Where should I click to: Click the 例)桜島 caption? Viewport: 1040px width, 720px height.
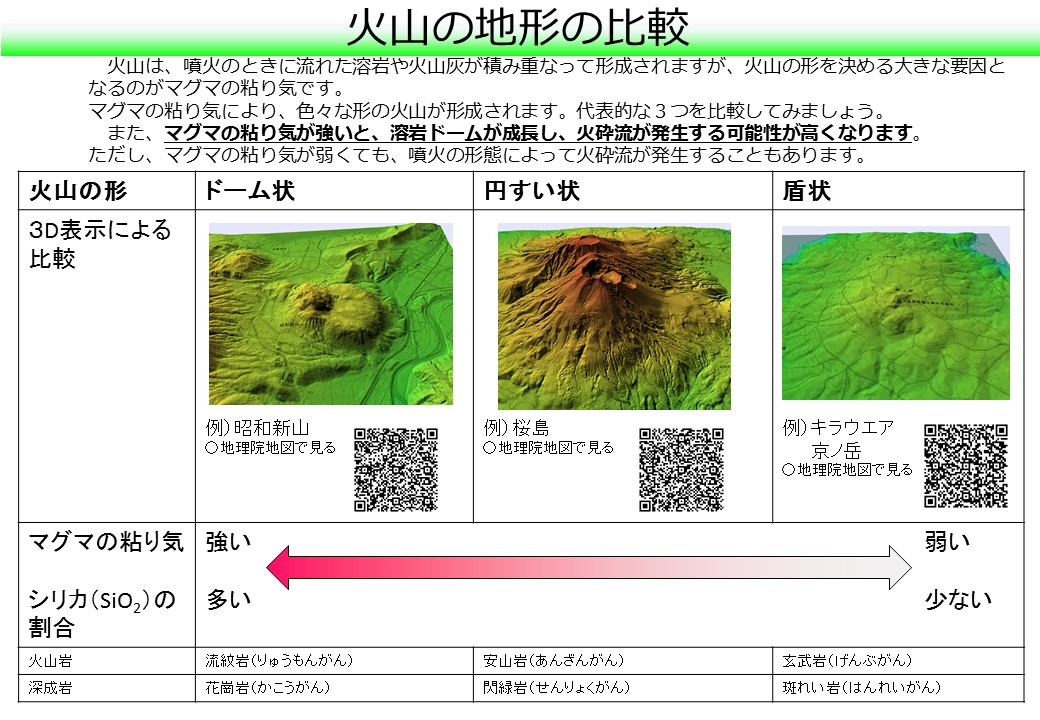tap(516, 428)
